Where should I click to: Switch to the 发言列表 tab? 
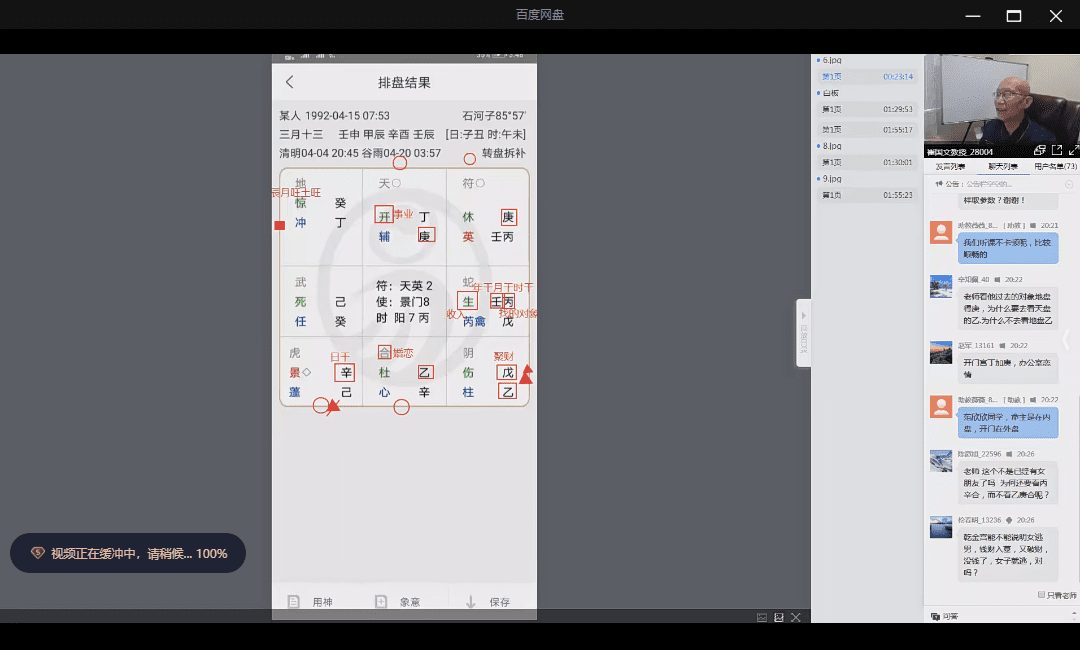(x=950, y=167)
